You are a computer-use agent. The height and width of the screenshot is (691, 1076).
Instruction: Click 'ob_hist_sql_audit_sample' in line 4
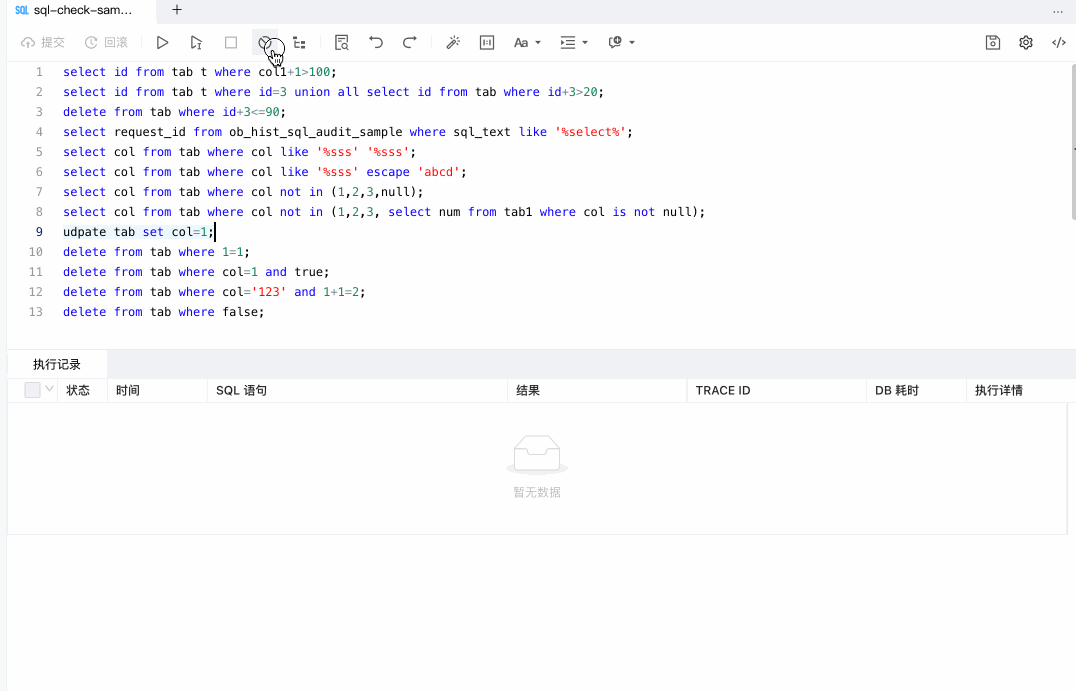pyautogui.click(x=316, y=132)
